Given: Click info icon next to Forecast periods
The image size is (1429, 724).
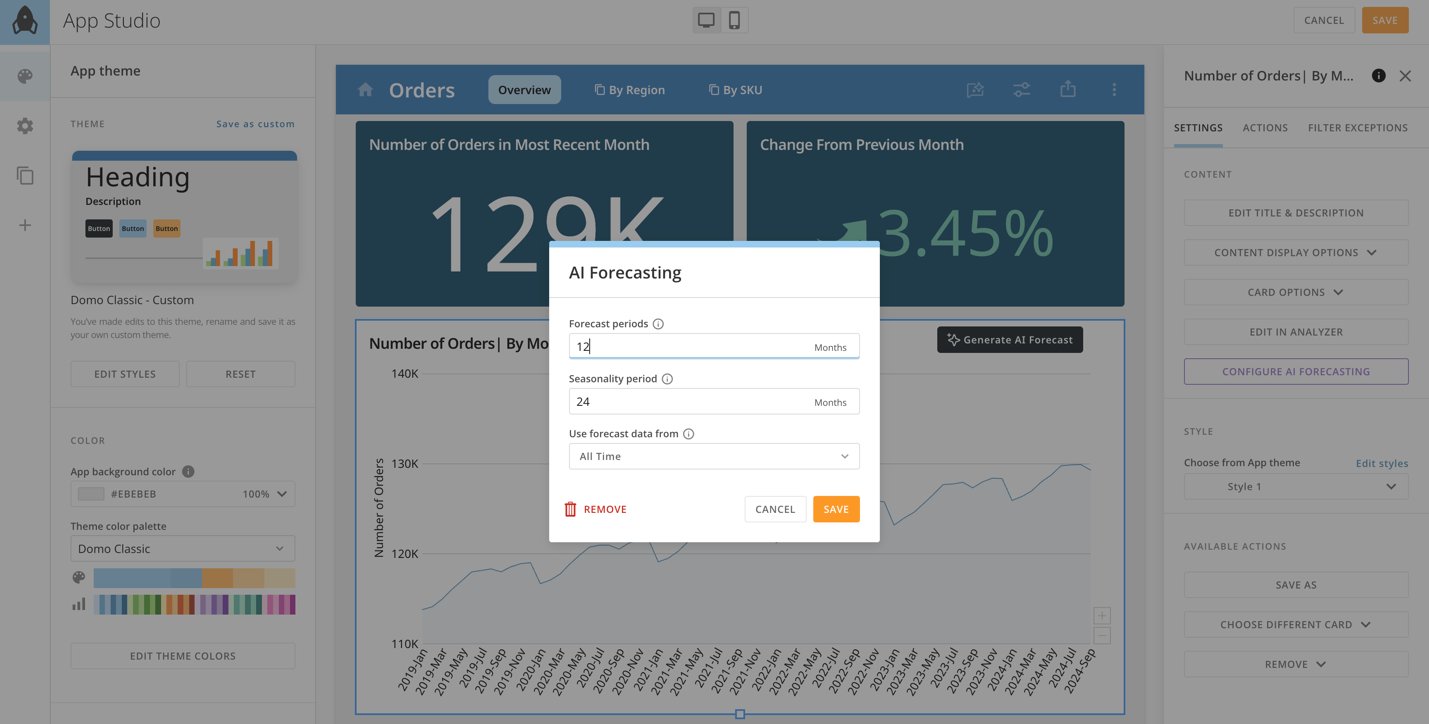Looking at the screenshot, I should click(x=658, y=324).
